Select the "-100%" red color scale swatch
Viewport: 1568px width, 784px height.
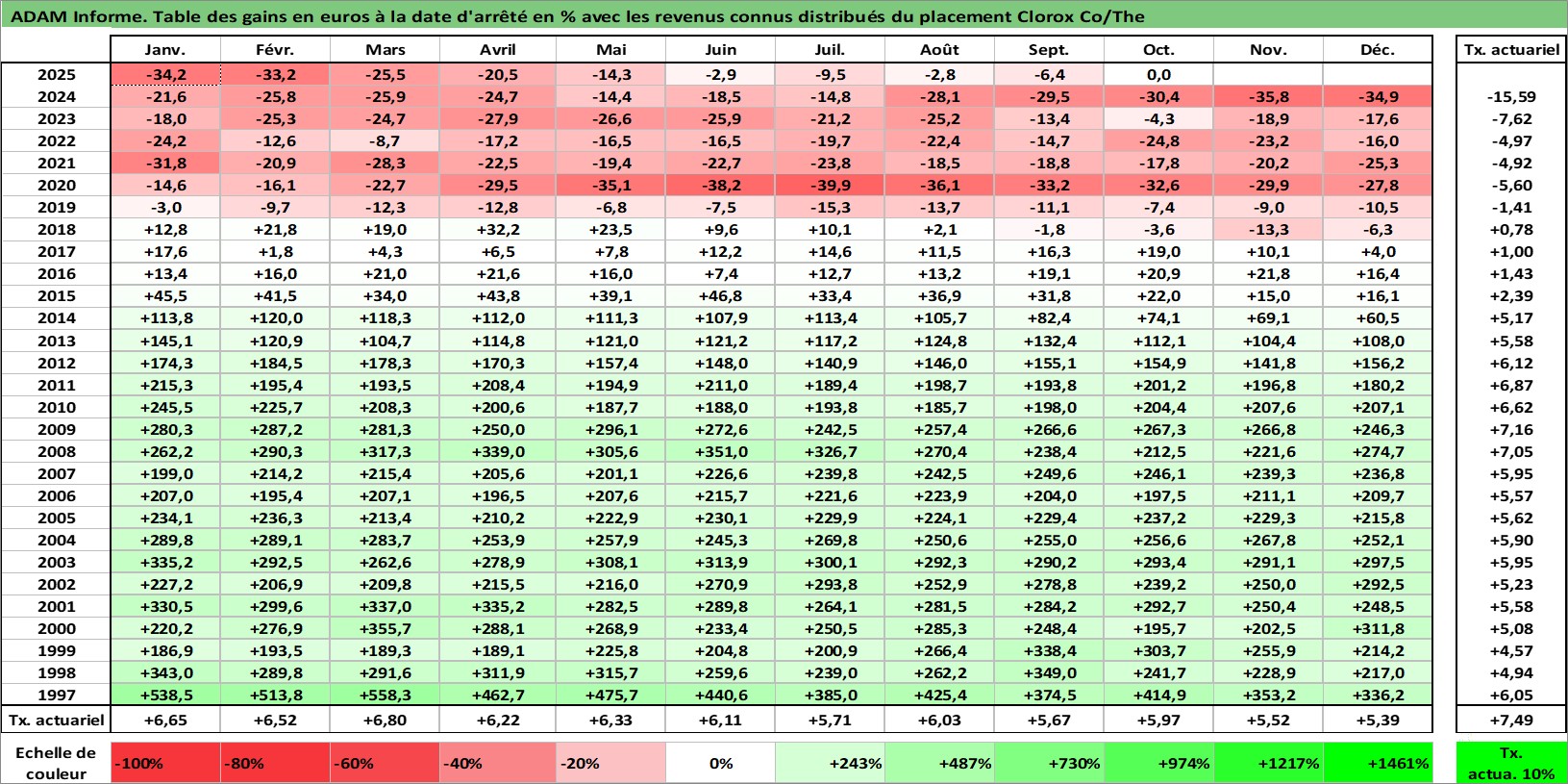(x=165, y=763)
